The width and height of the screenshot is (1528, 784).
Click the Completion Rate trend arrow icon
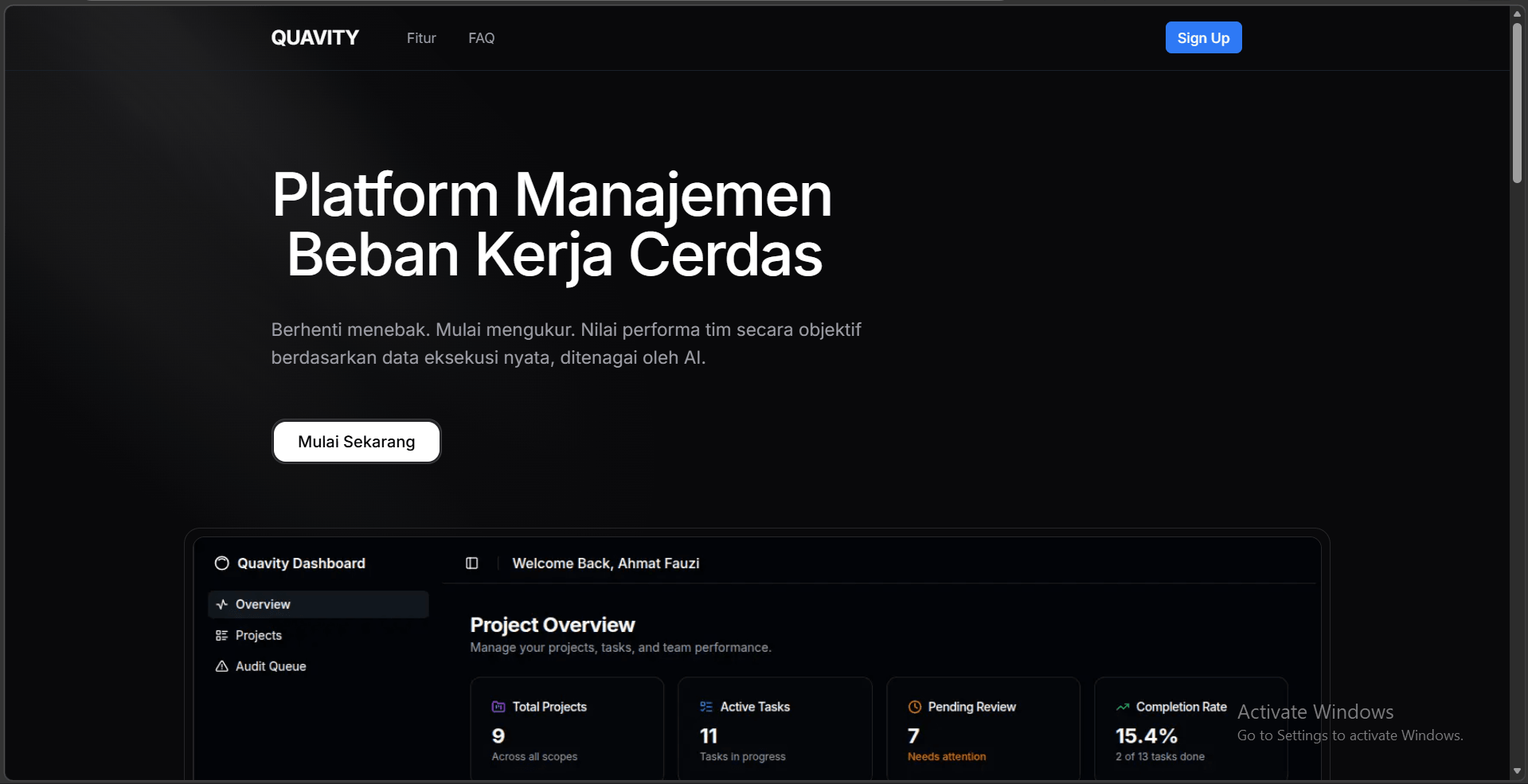click(1123, 707)
